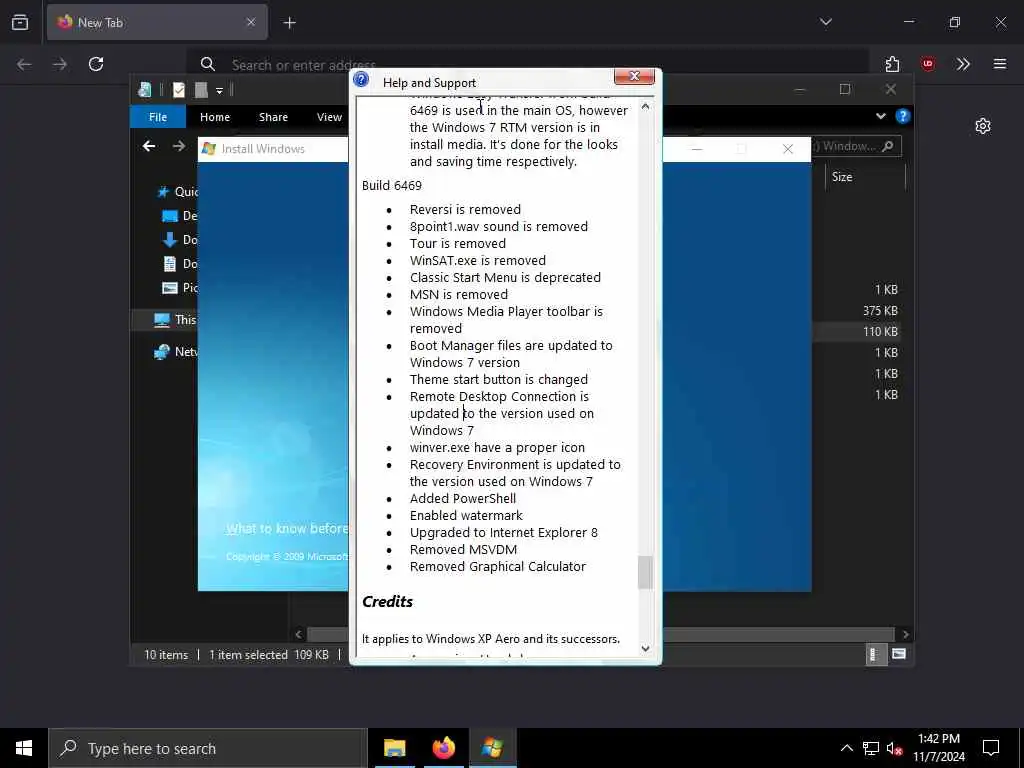The image size is (1024, 768).
Task: Open Firefox from taskbar
Action: [443, 748]
